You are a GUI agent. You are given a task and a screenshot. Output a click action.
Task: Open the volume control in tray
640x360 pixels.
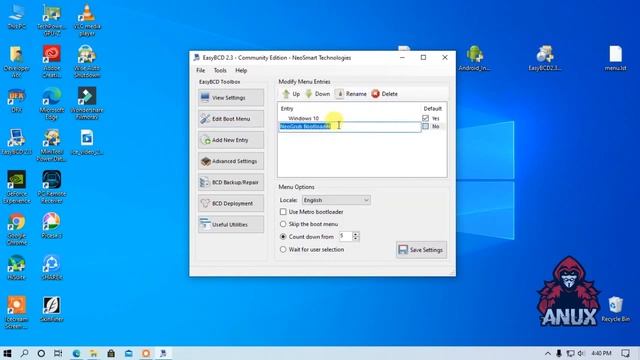(581, 353)
